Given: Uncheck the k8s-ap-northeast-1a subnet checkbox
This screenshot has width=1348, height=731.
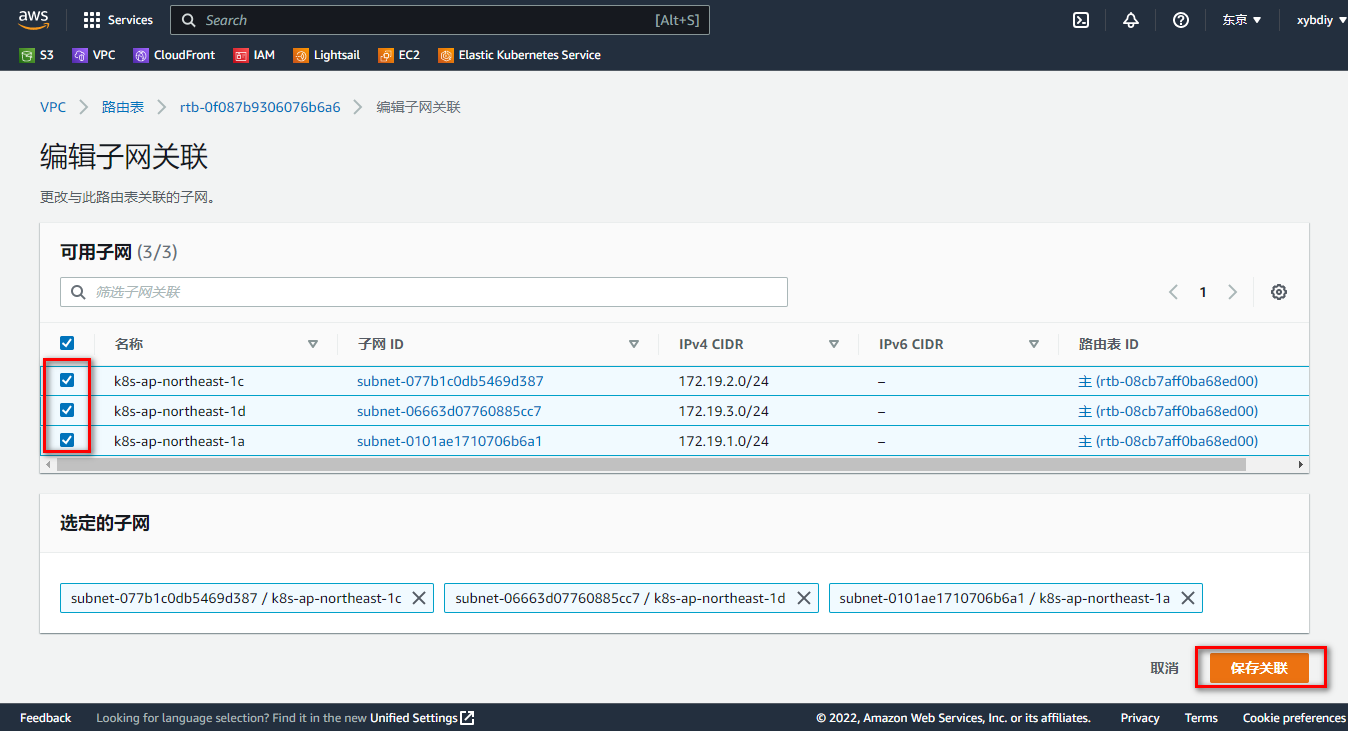Looking at the screenshot, I should (67, 440).
